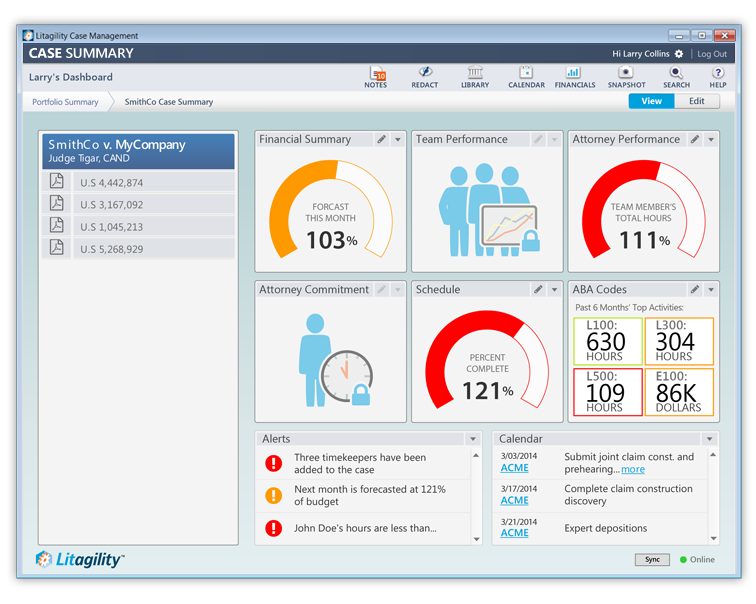
Task: Open PDF icon for U.S 4,442,874
Action: [x=57, y=181]
